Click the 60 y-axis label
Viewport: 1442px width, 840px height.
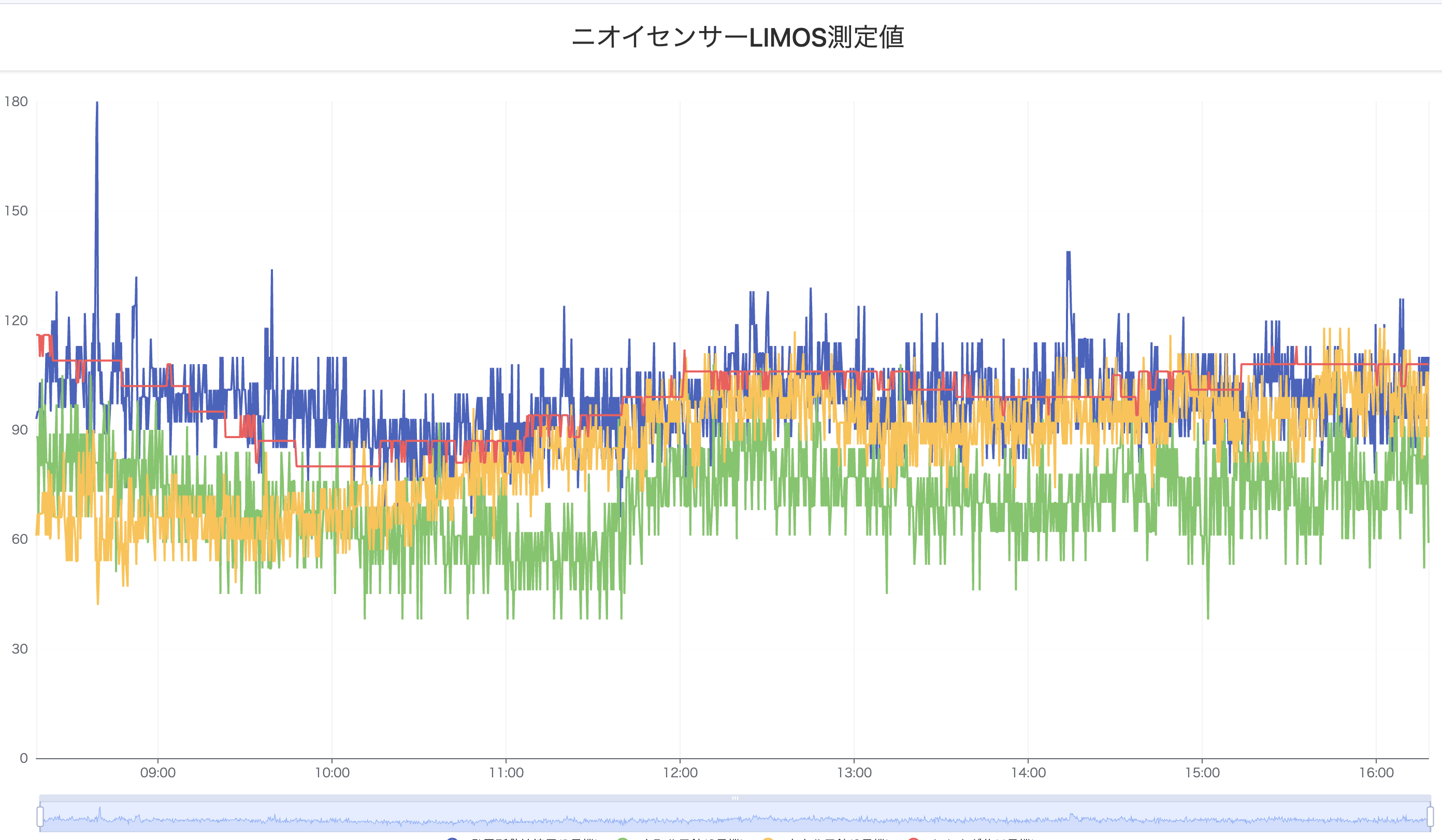20,539
